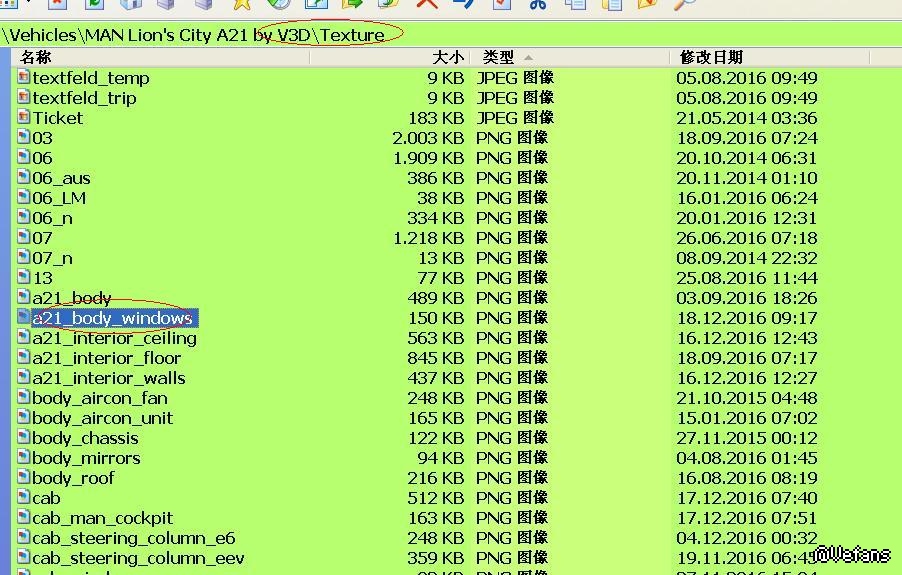Click the date 18.12.2016 09:17

[x=747, y=318]
